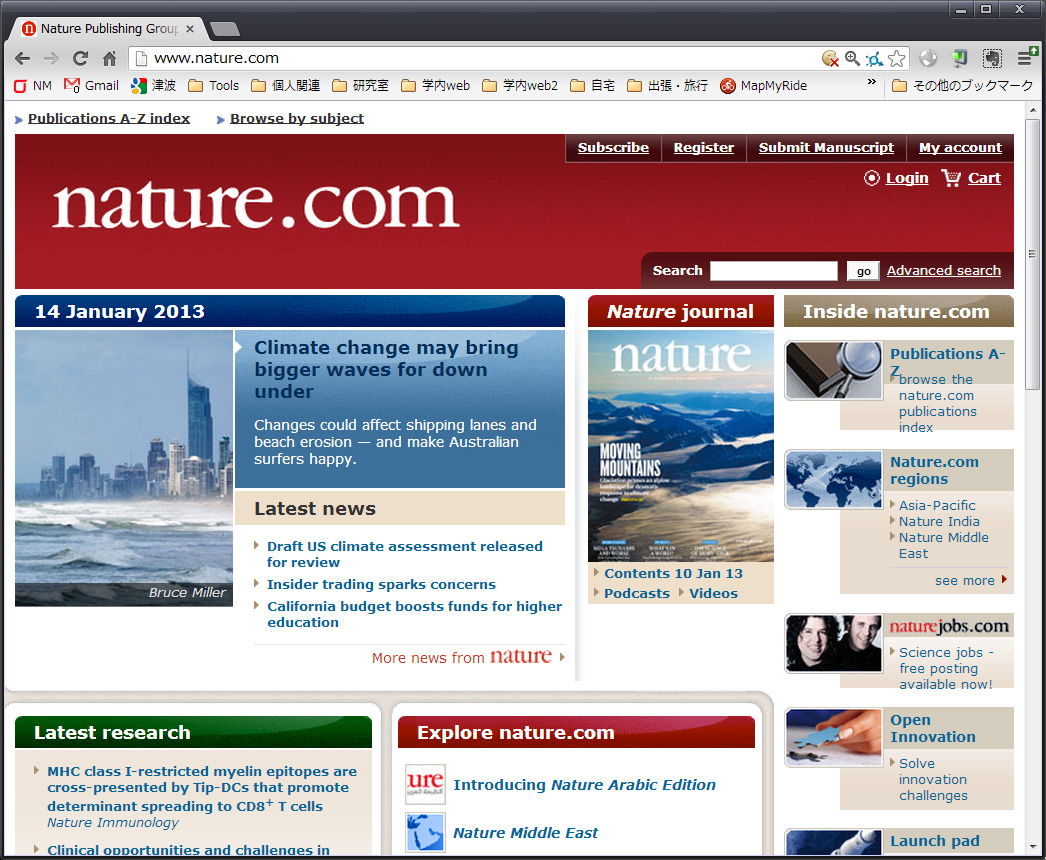Open the Videos link
The image size is (1046, 860).
click(x=713, y=594)
